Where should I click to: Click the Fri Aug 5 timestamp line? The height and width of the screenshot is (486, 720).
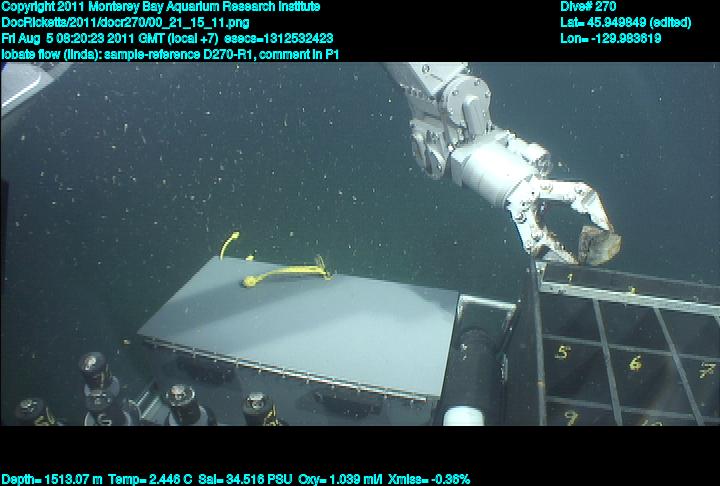[x=167, y=38]
